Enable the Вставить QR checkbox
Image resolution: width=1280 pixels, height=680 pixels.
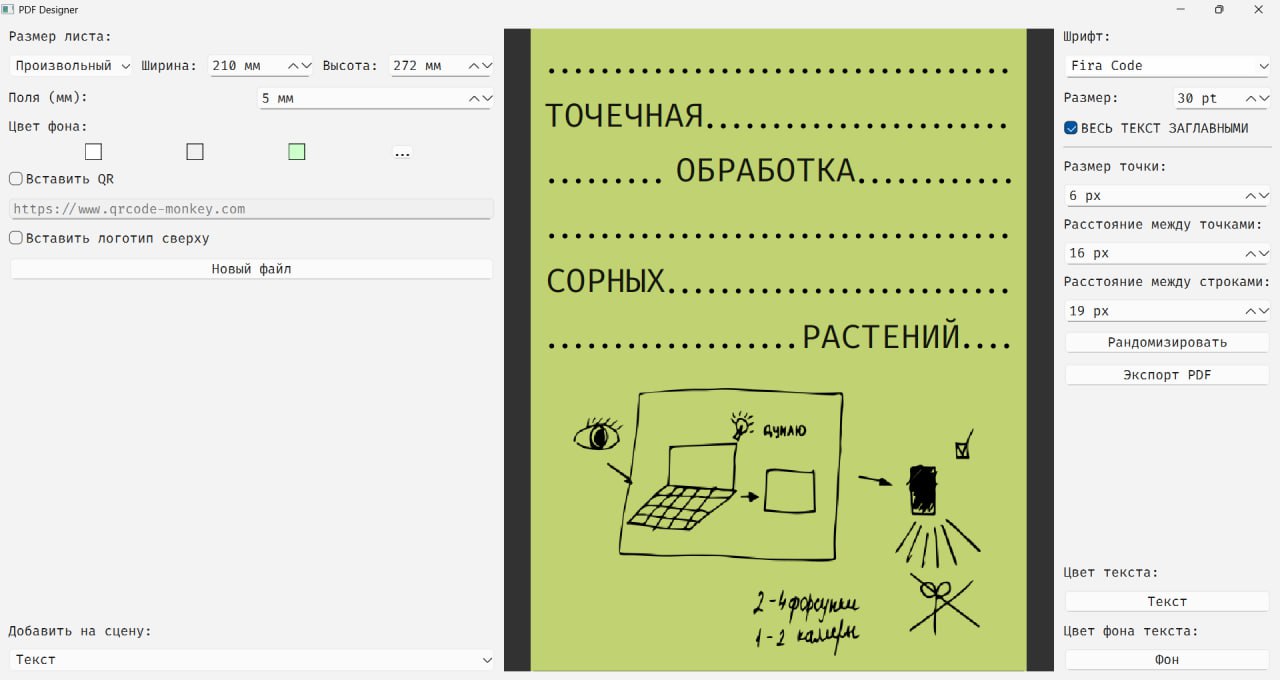click(x=16, y=179)
